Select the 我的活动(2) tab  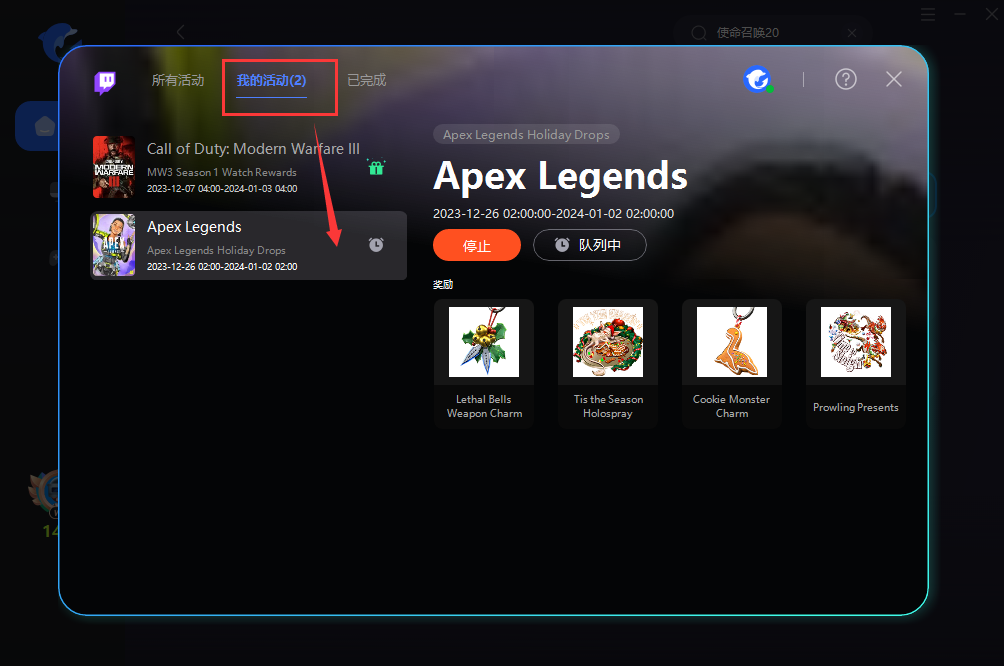271,80
